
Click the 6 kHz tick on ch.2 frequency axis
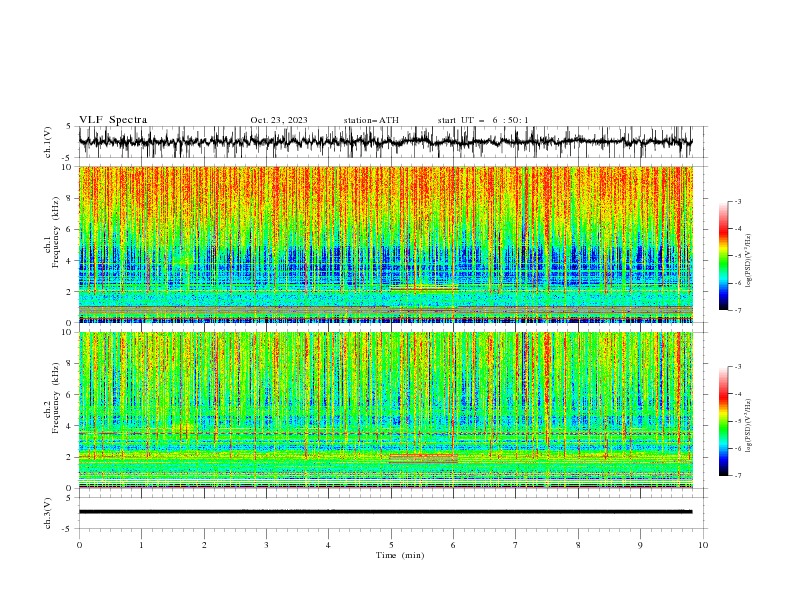pos(70,395)
